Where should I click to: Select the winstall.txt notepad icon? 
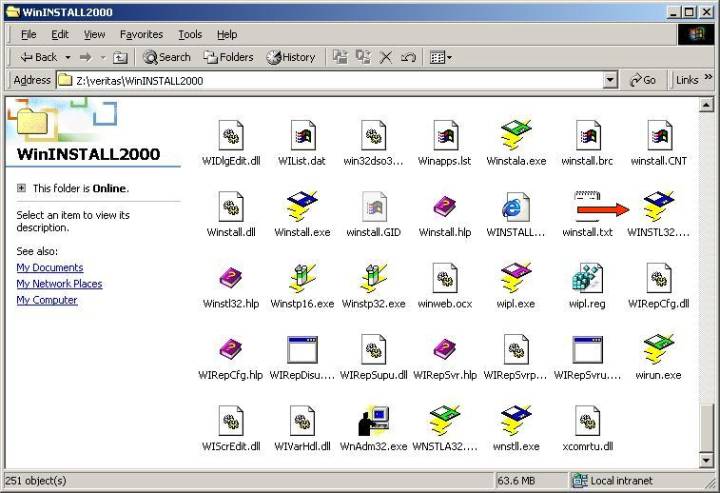587,207
